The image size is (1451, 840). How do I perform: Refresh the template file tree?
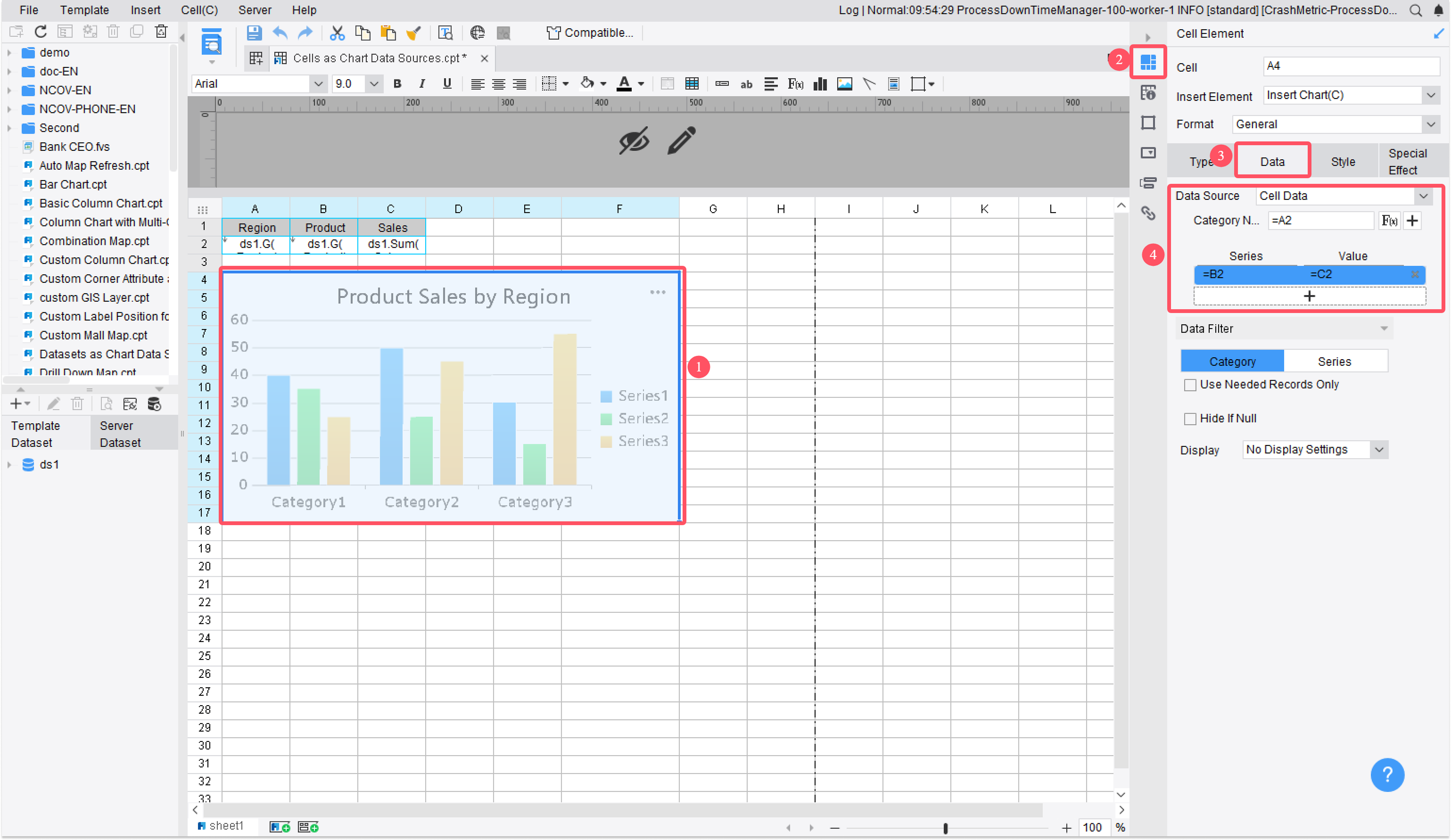[x=41, y=32]
